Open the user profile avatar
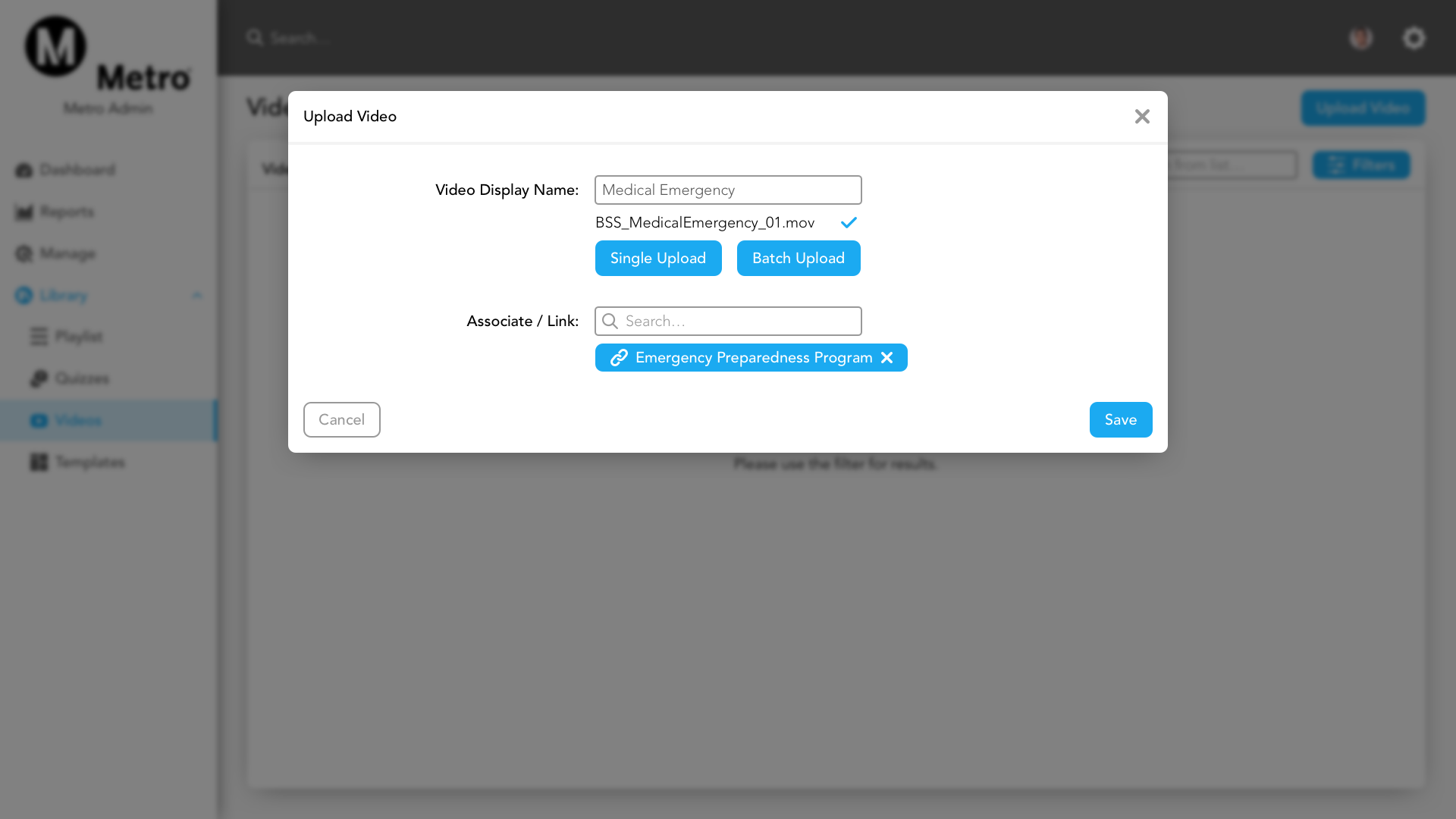This screenshot has width=1456, height=819. (x=1360, y=38)
